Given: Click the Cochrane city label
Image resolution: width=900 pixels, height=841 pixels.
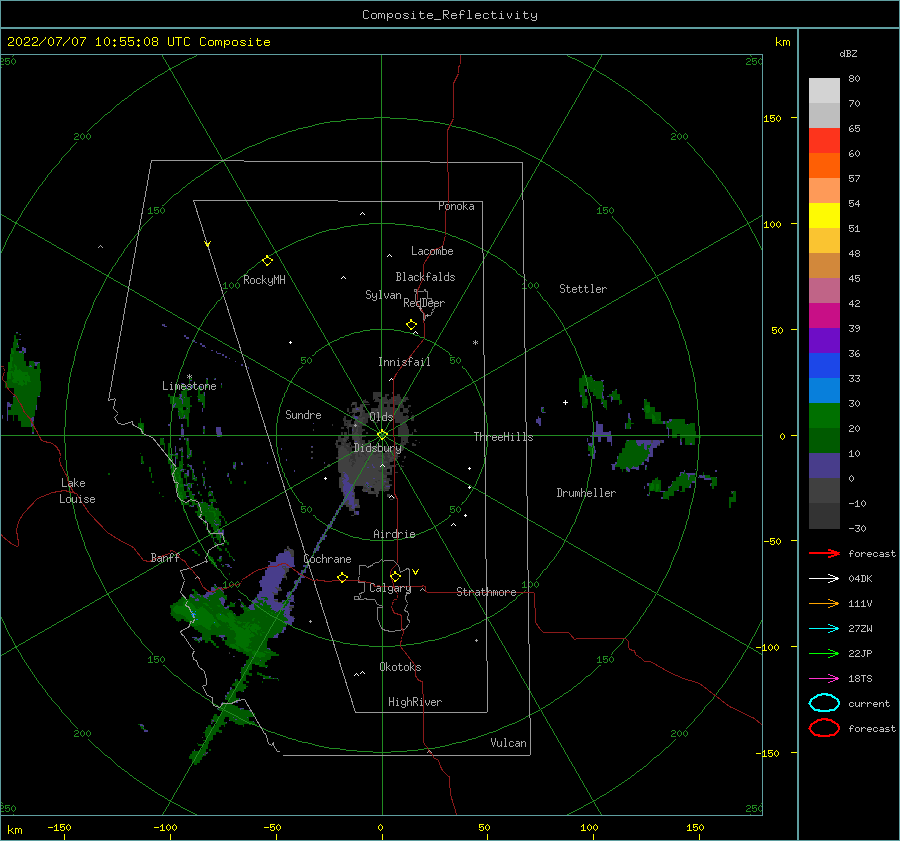Looking at the screenshot, I should [327, 559].
